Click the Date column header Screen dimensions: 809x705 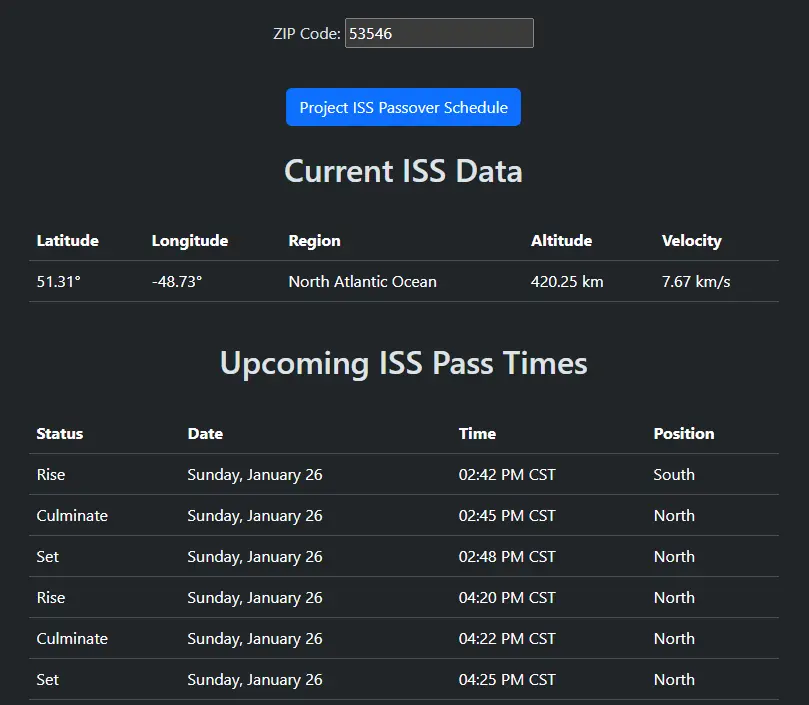tap(204, 433)
